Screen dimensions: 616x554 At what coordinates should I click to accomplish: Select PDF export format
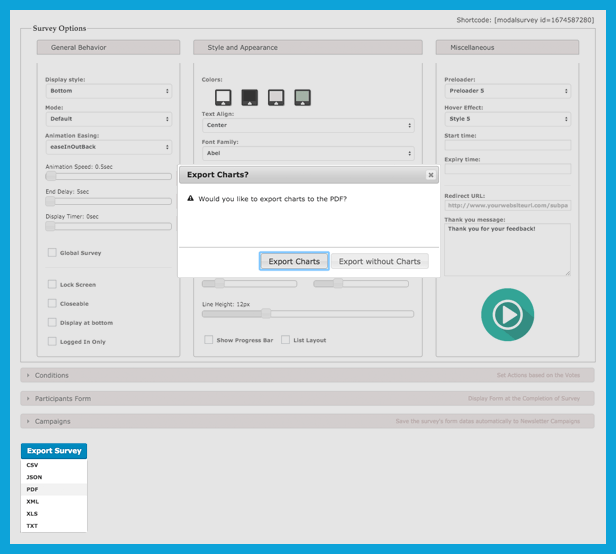54,489
